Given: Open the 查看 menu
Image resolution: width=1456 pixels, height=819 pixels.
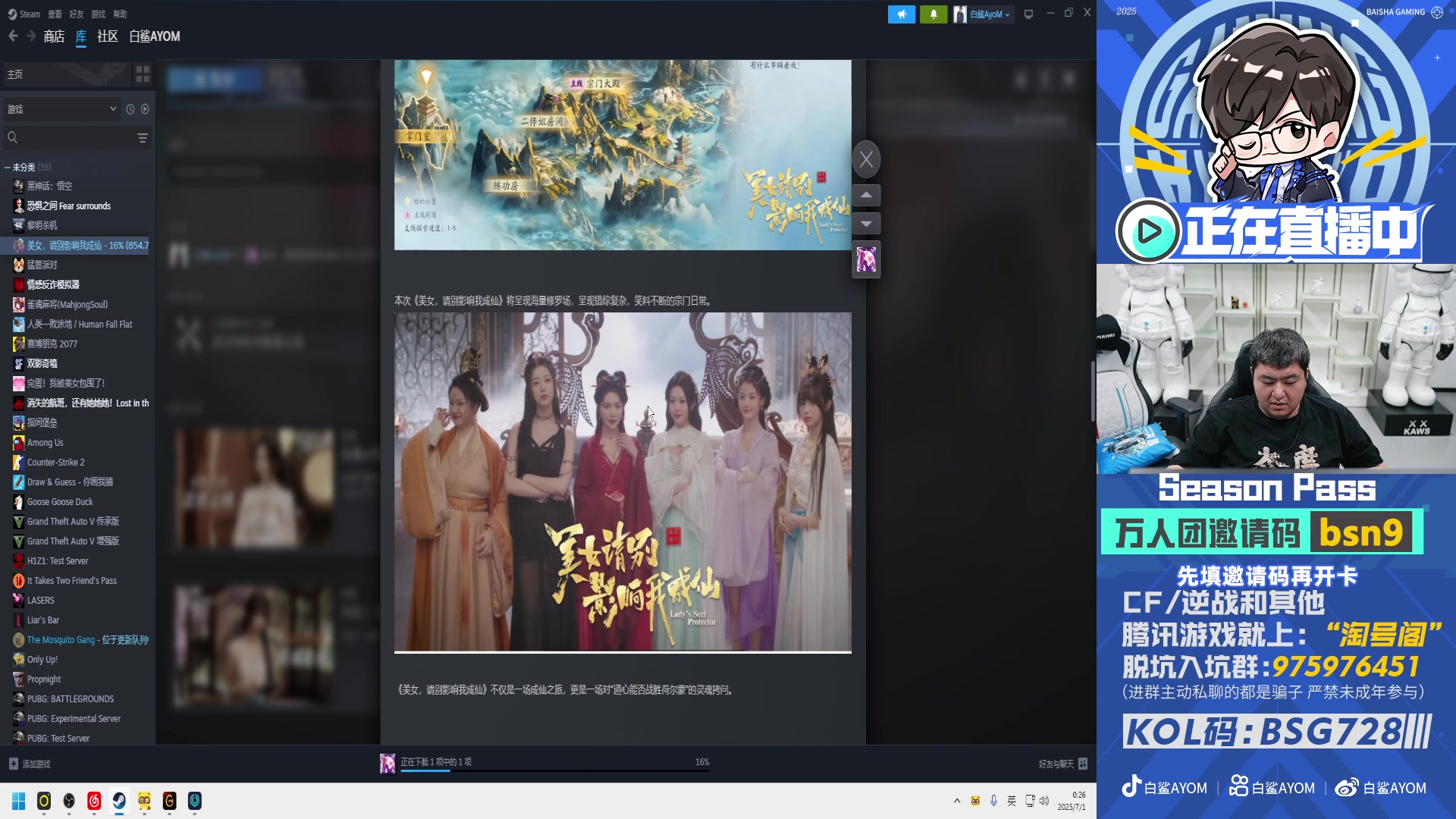Looking at the screenshot, I should pos(55,14).
